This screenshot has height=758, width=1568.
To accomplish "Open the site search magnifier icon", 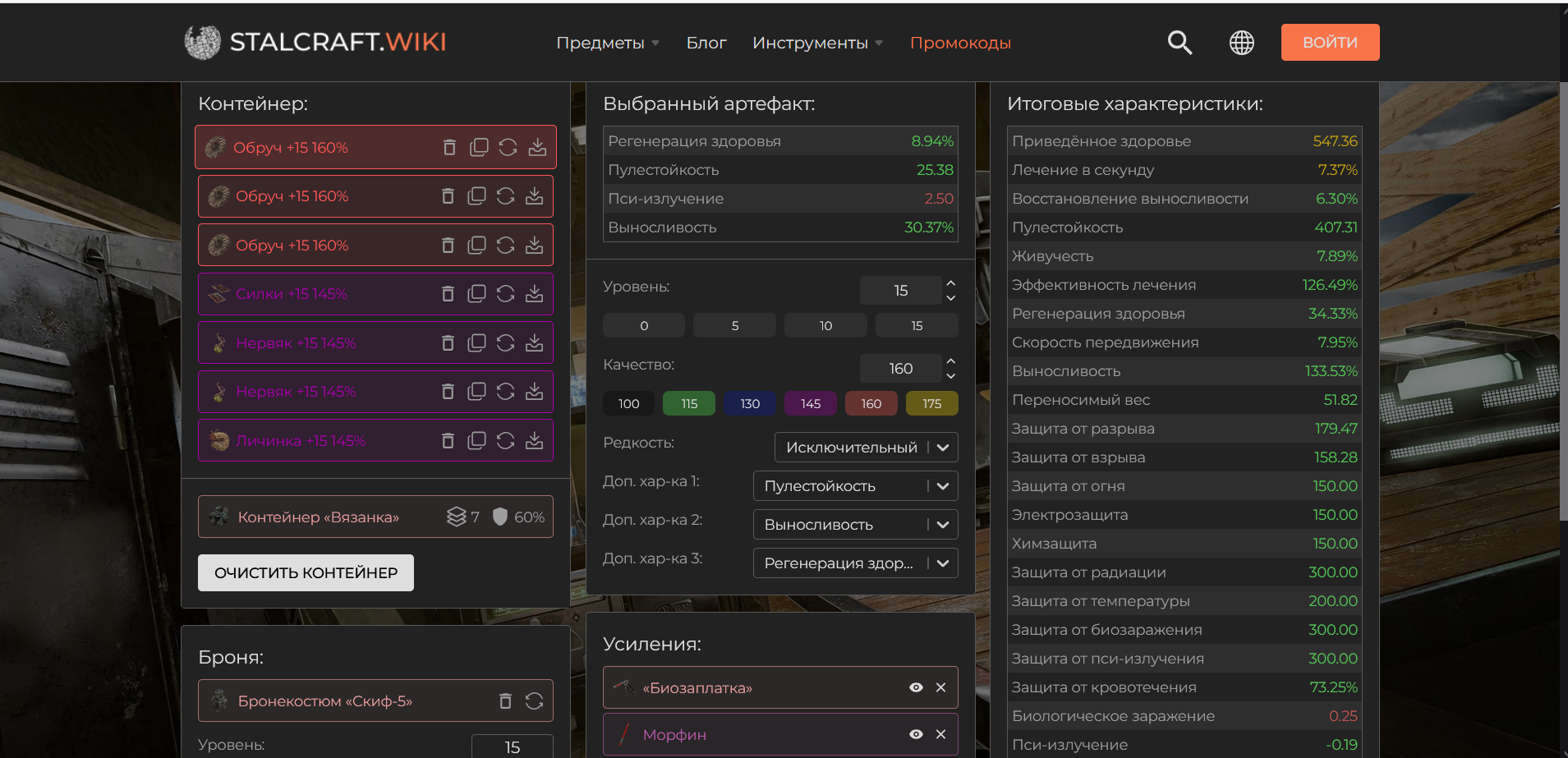I will (x=1179, y=43).
